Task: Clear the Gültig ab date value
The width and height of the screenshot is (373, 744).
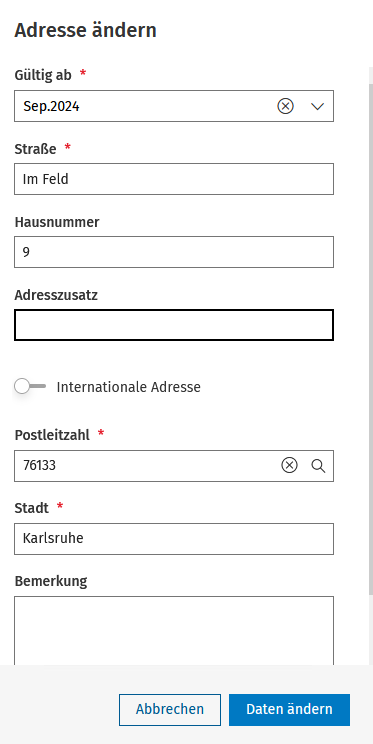Action: pos(285,106)
